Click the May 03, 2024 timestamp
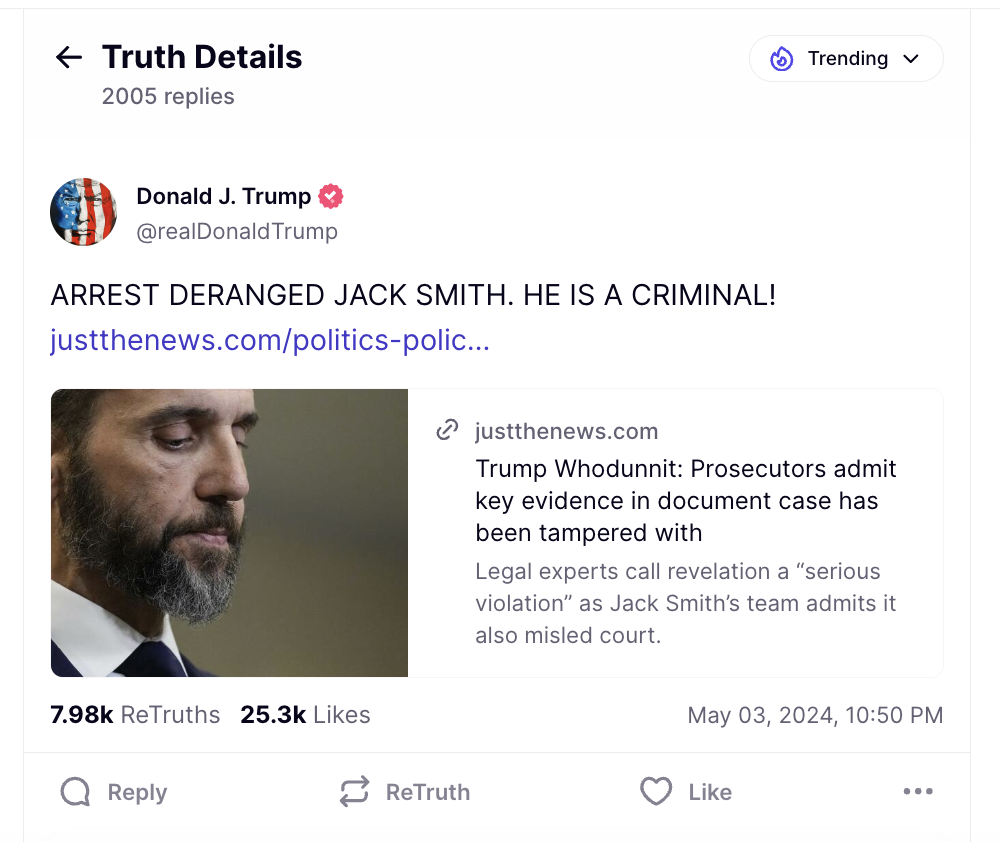The width and height of the screenshot is (1000, 842). pos(815,715)
